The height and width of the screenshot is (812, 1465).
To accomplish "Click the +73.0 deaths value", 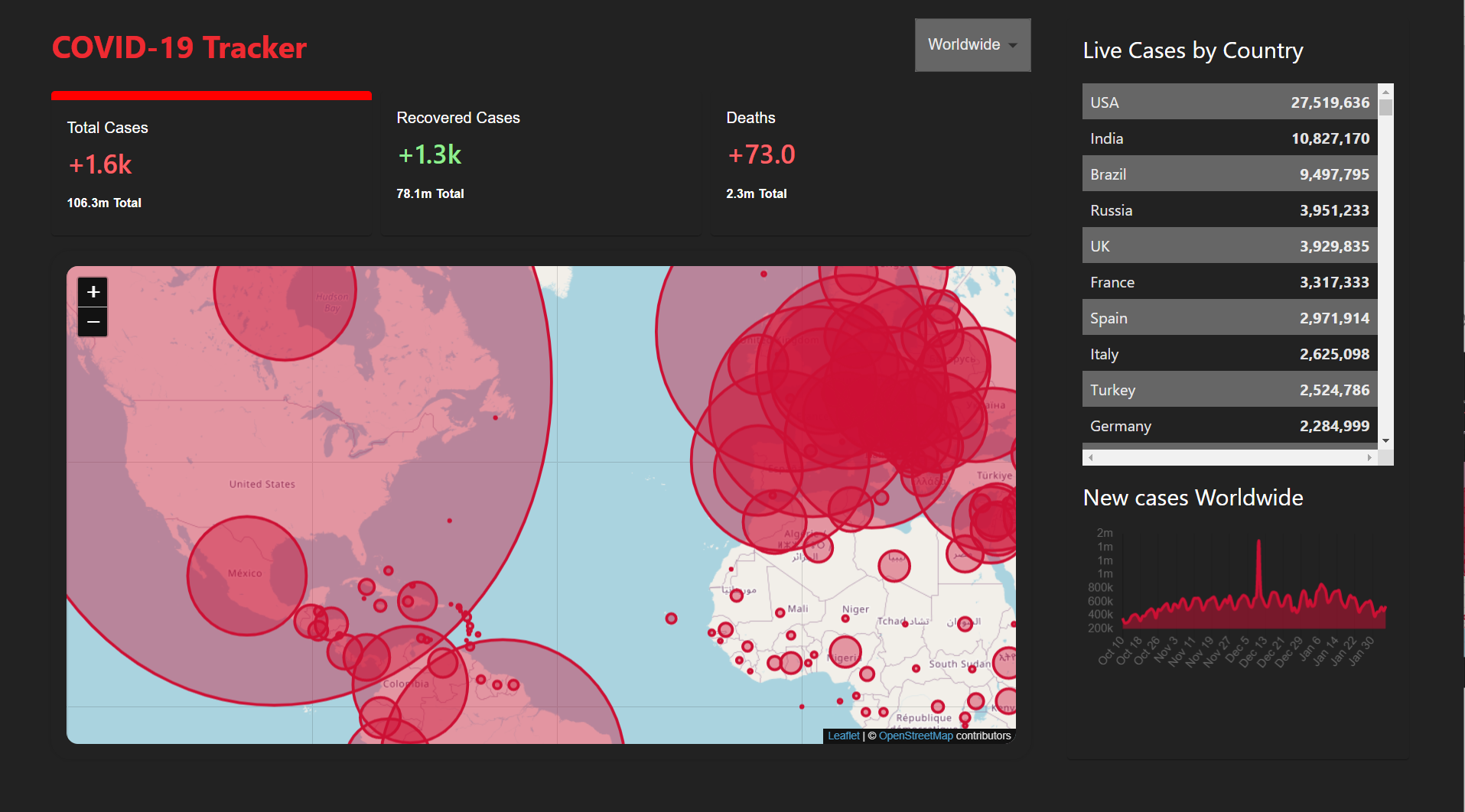I will pos(761,154).
